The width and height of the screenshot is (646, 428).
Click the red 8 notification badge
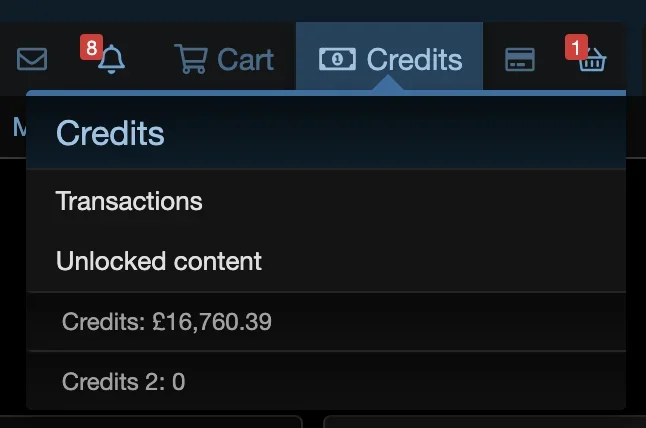tap(91, 47)
